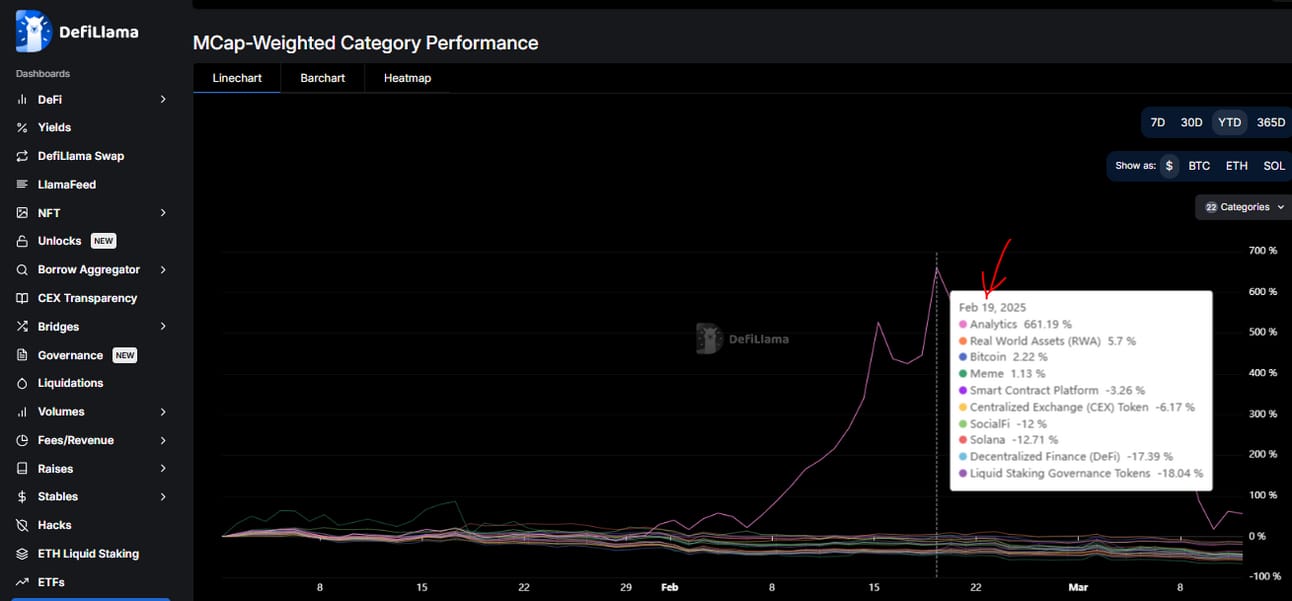The height and width of the screenshot is (601, 1292).
Task: Open the Yields dashboard link
Action: point(54,128)
